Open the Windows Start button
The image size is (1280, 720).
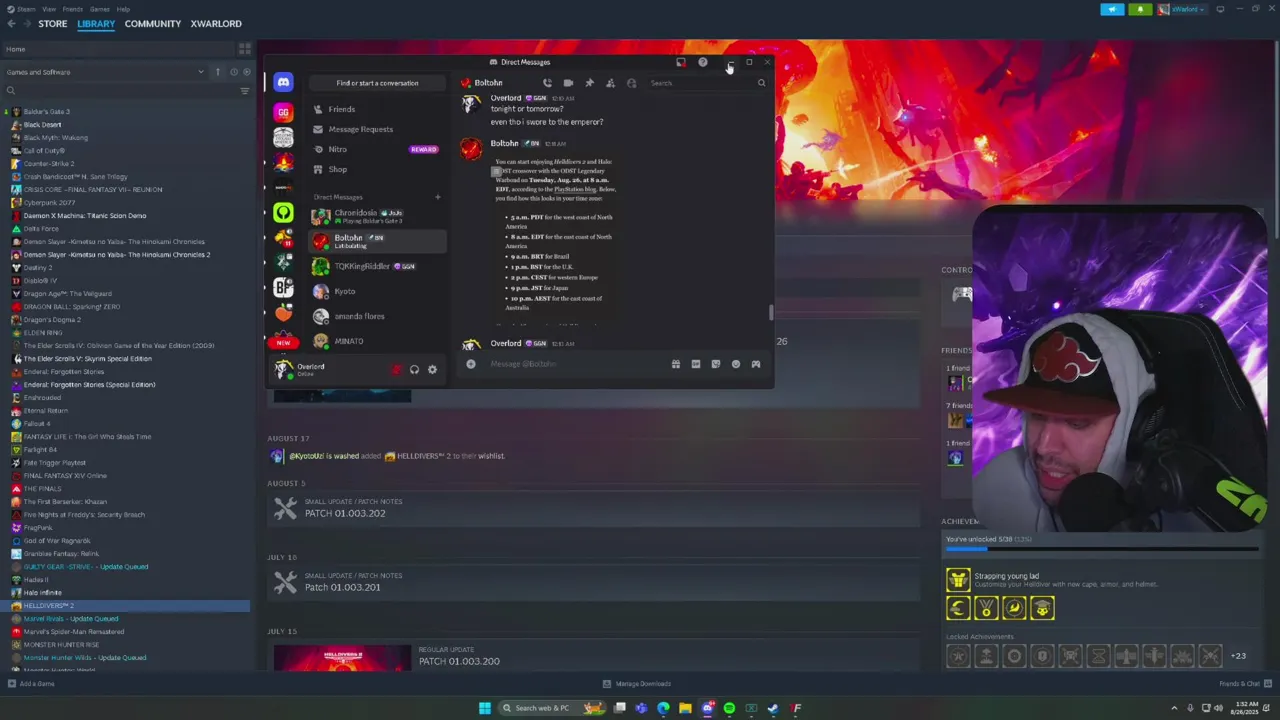click(x=485, y=708)
